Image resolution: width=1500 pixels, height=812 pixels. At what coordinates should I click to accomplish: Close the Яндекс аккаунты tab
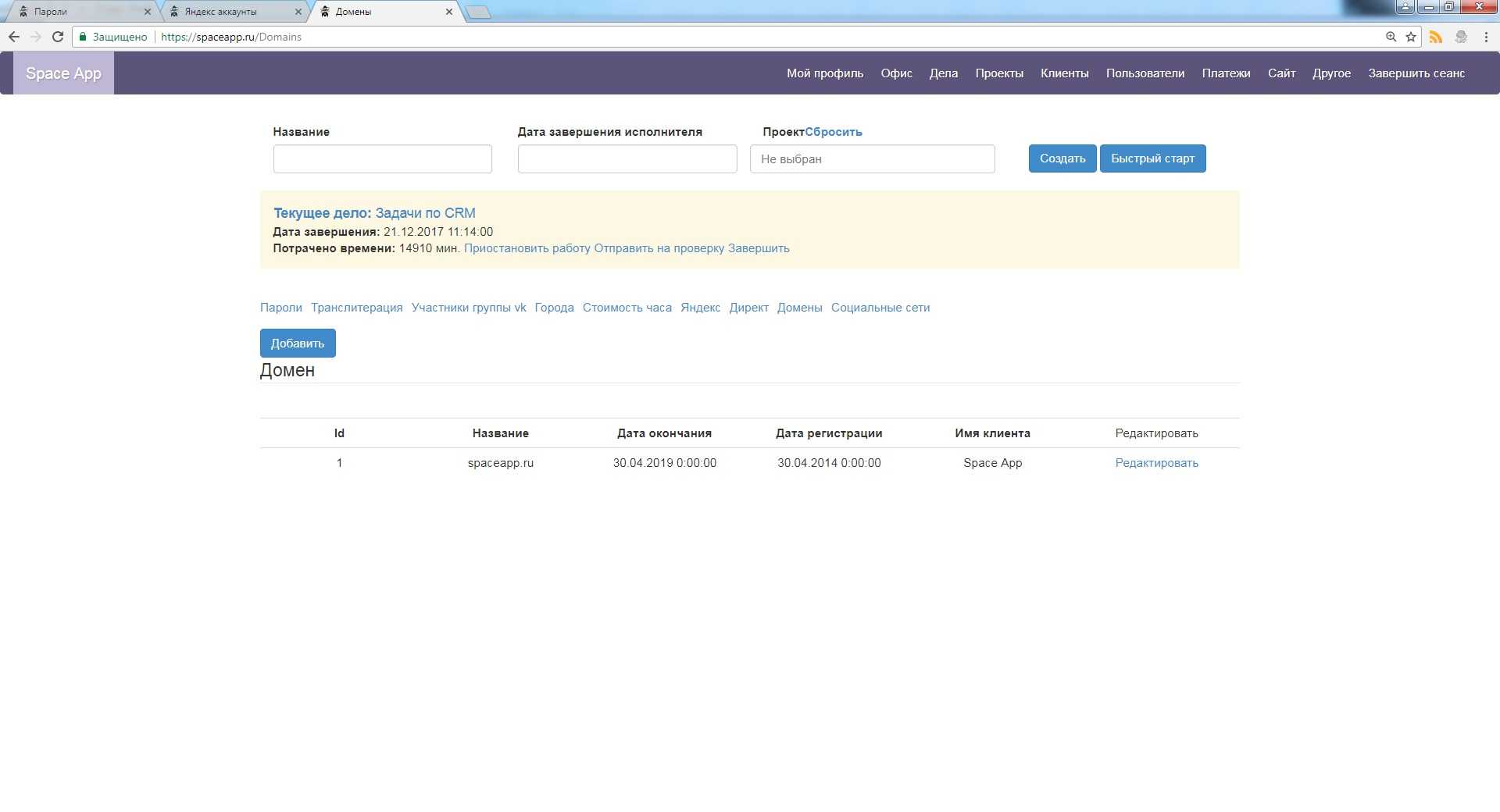click(x=298, y=12)
